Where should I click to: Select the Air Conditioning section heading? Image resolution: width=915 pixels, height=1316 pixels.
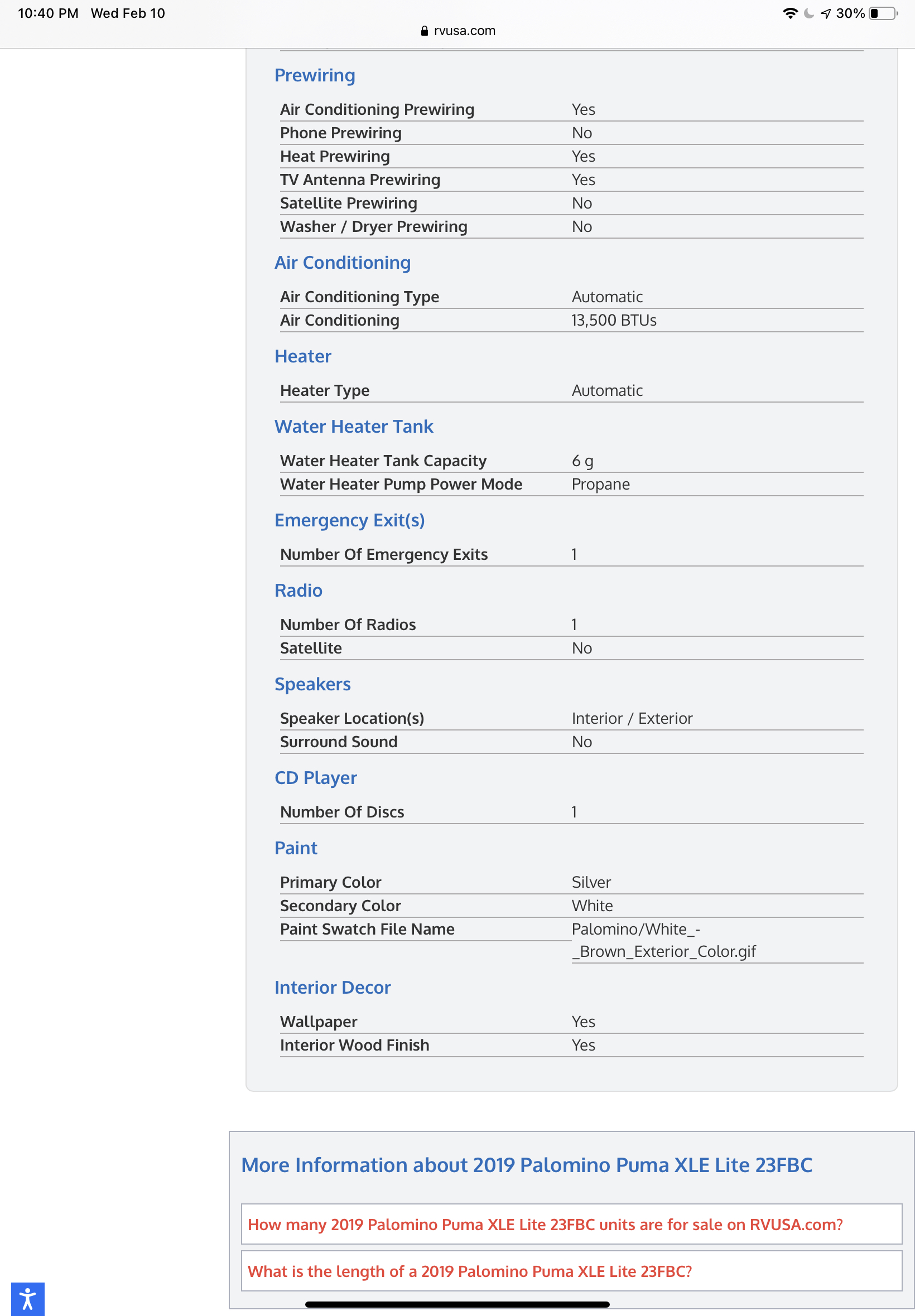(342, 263)
